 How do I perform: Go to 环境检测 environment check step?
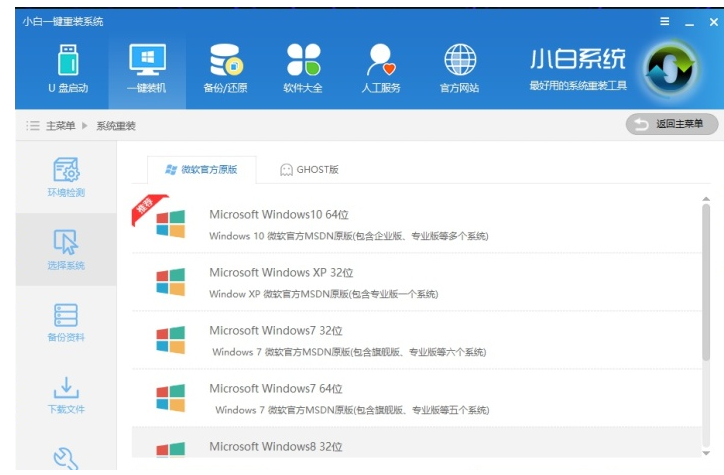click(66, 177)
